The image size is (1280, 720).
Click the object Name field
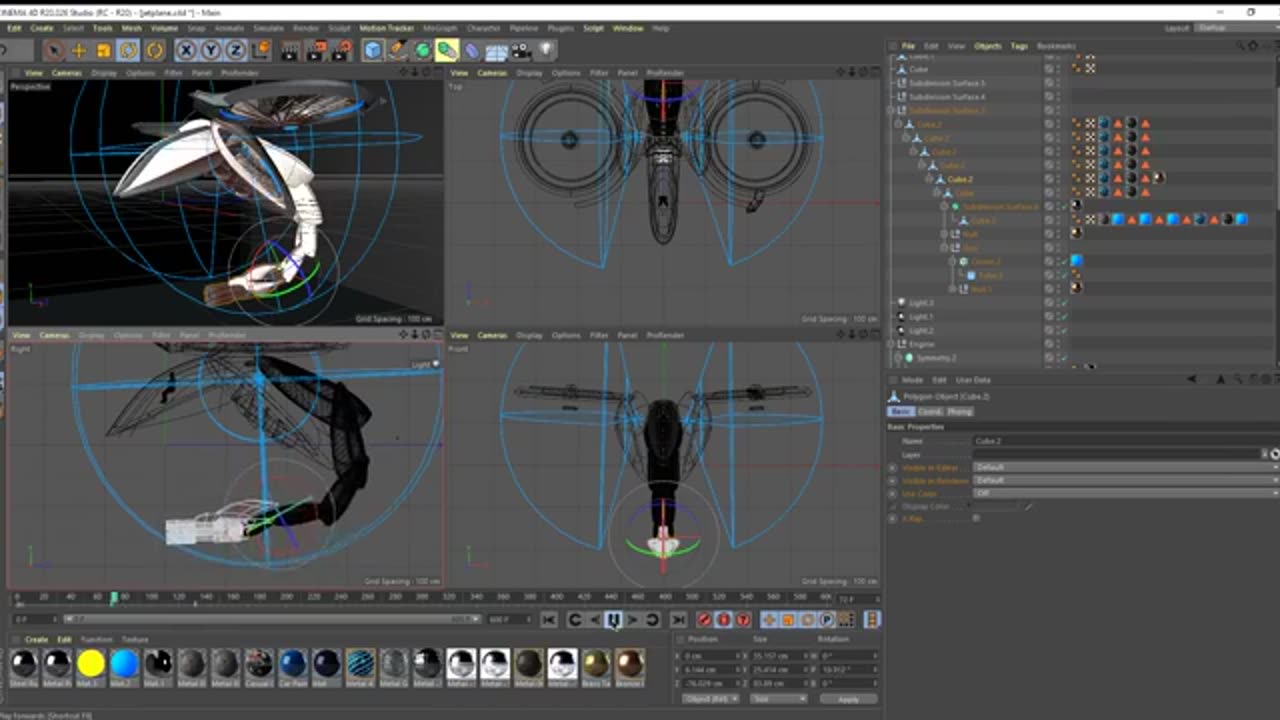click(x=1126, y=441)
